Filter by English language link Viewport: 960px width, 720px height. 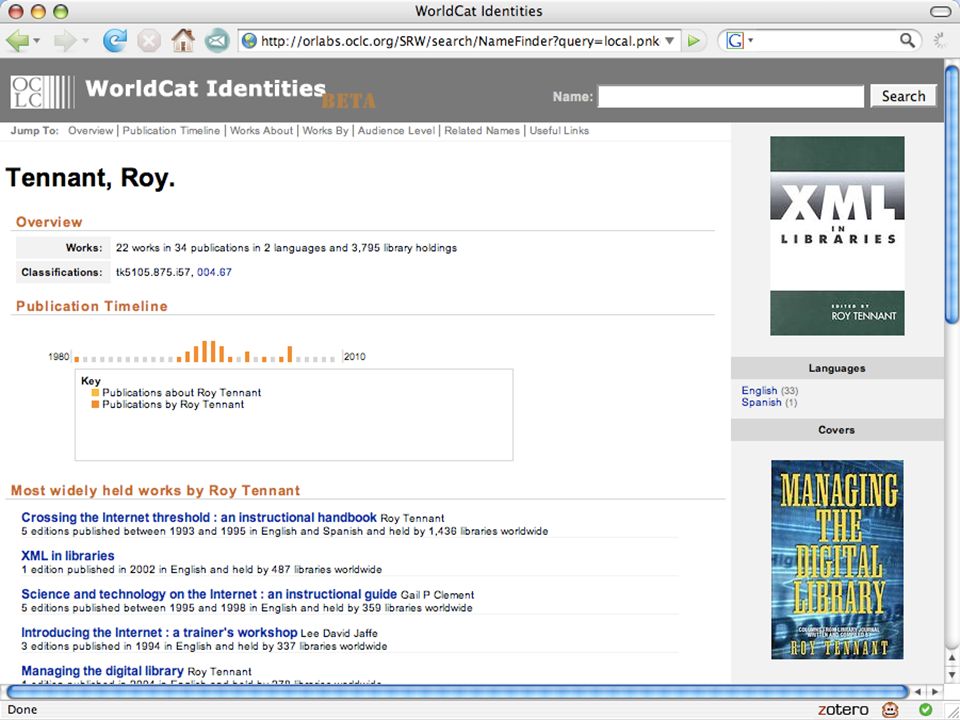pos(759,390)
